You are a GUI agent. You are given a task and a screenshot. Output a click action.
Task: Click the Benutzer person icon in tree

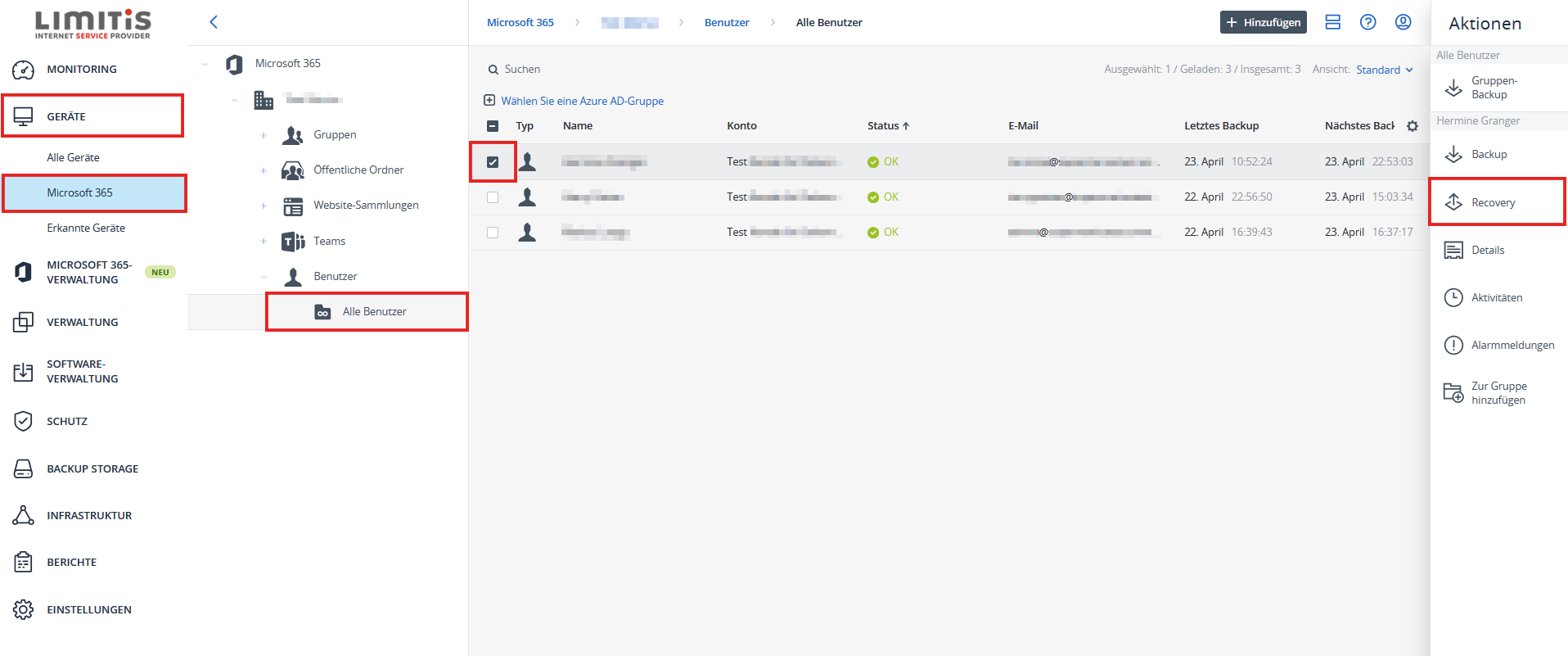293,277
